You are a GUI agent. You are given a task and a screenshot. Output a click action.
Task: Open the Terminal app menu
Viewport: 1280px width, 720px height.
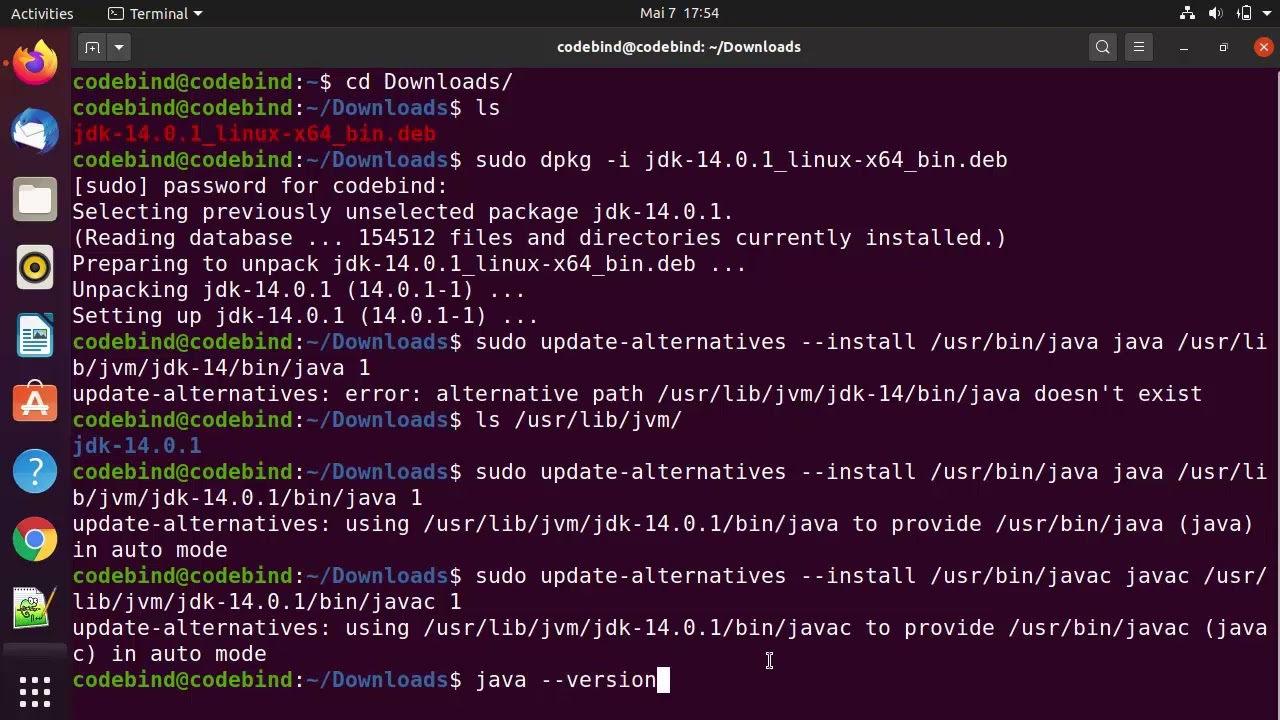[x=155, y=13]
